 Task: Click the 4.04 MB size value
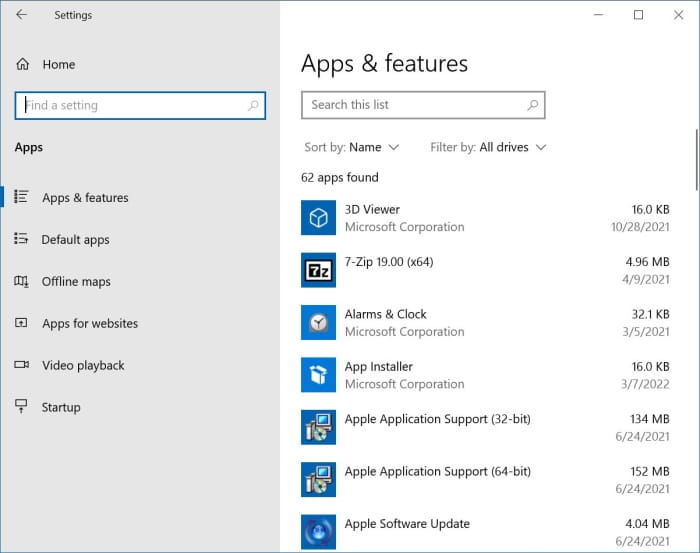647,524
